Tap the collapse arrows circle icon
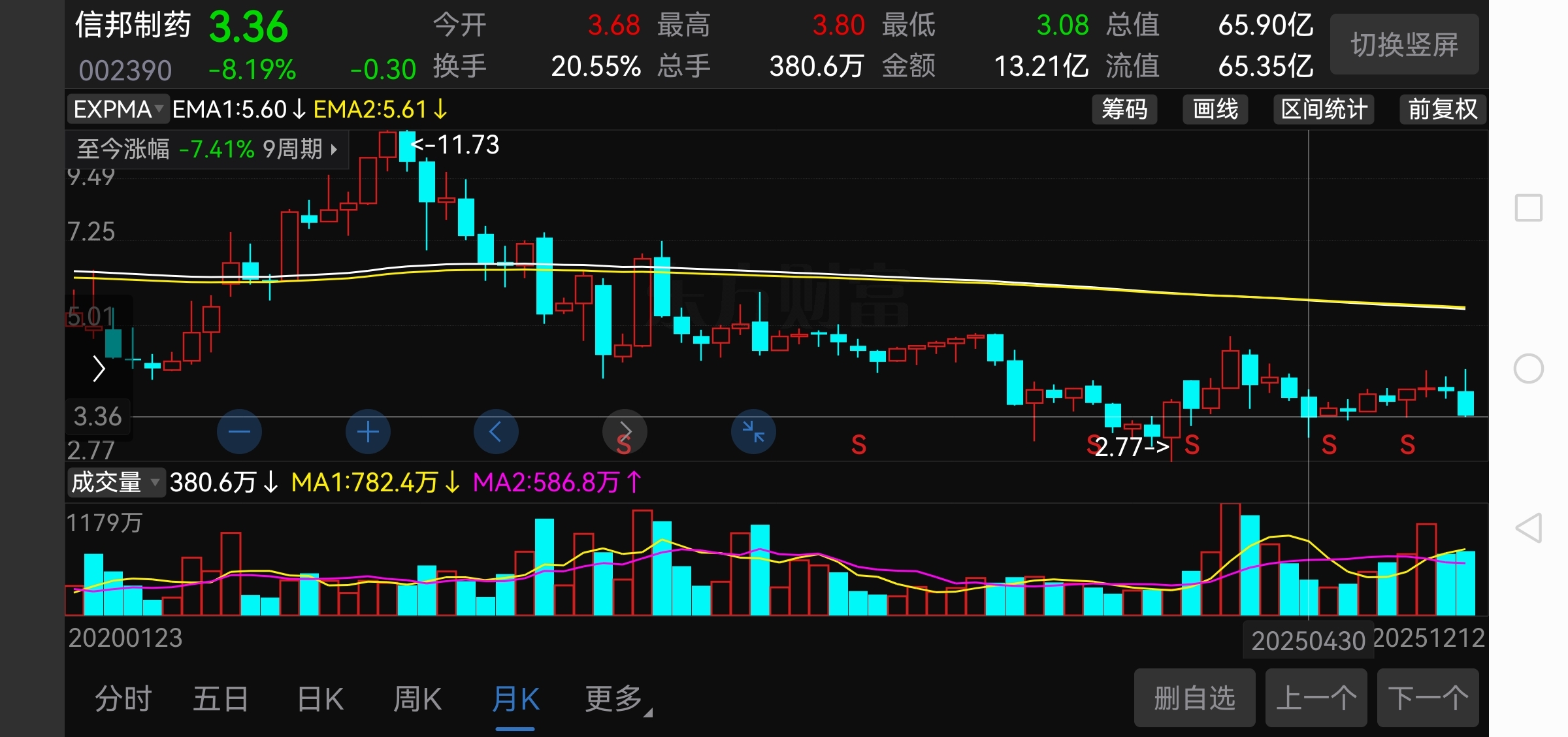1568x737 pixels. (753, 432)
